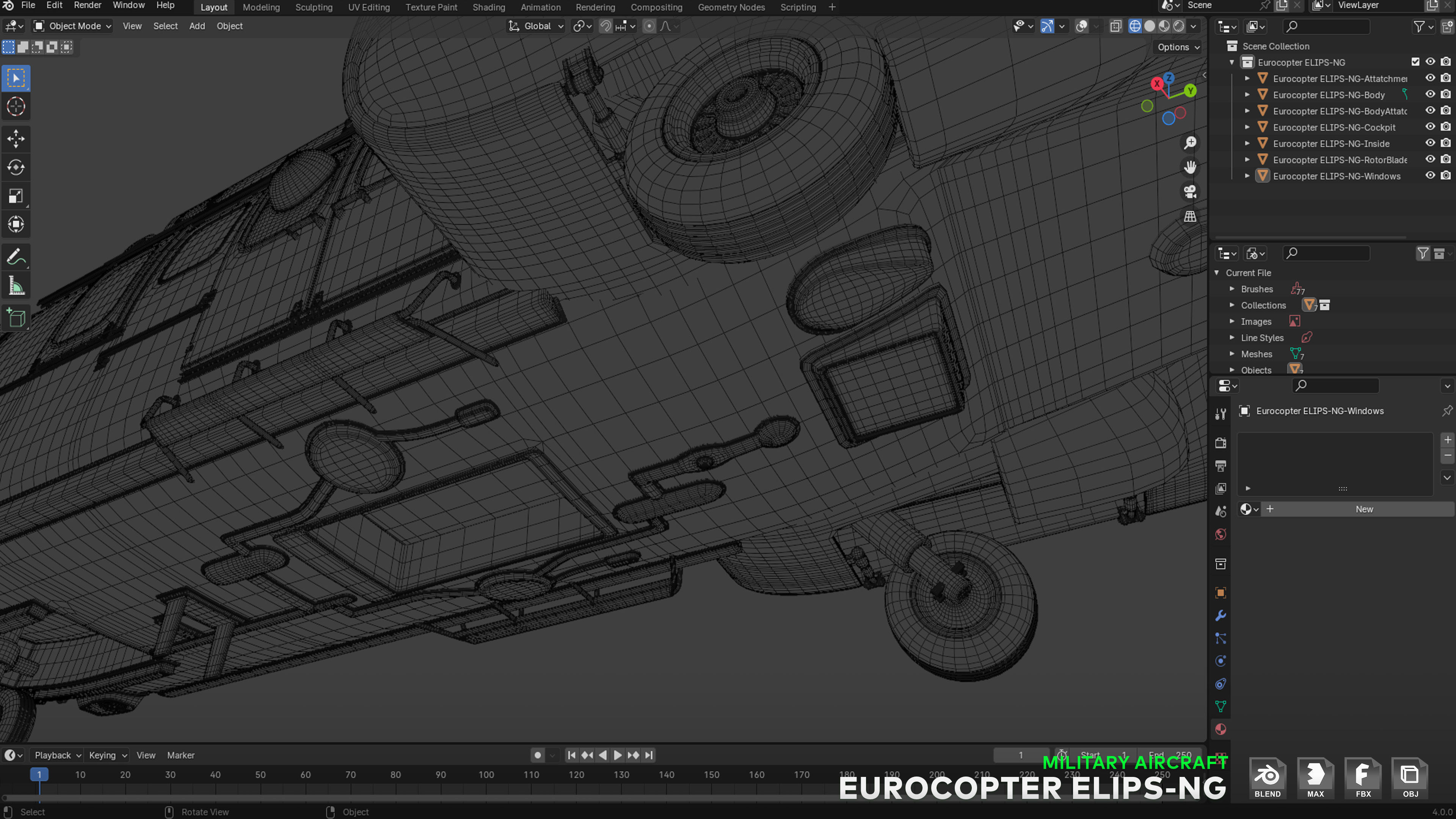Viewport: 1456px width, 819px height.
Task: Open the Scene properties tab
Action: (1221, 511)
